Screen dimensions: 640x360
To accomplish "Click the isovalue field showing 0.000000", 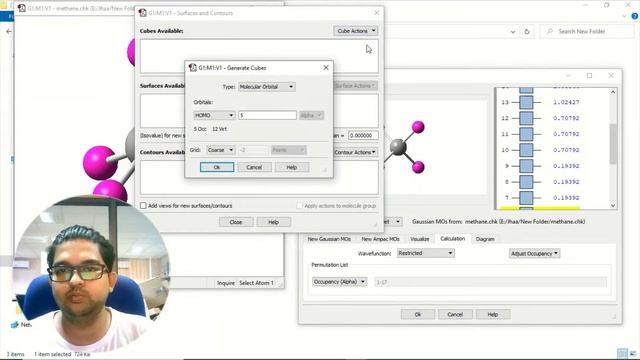I will [x=363, y=135].
